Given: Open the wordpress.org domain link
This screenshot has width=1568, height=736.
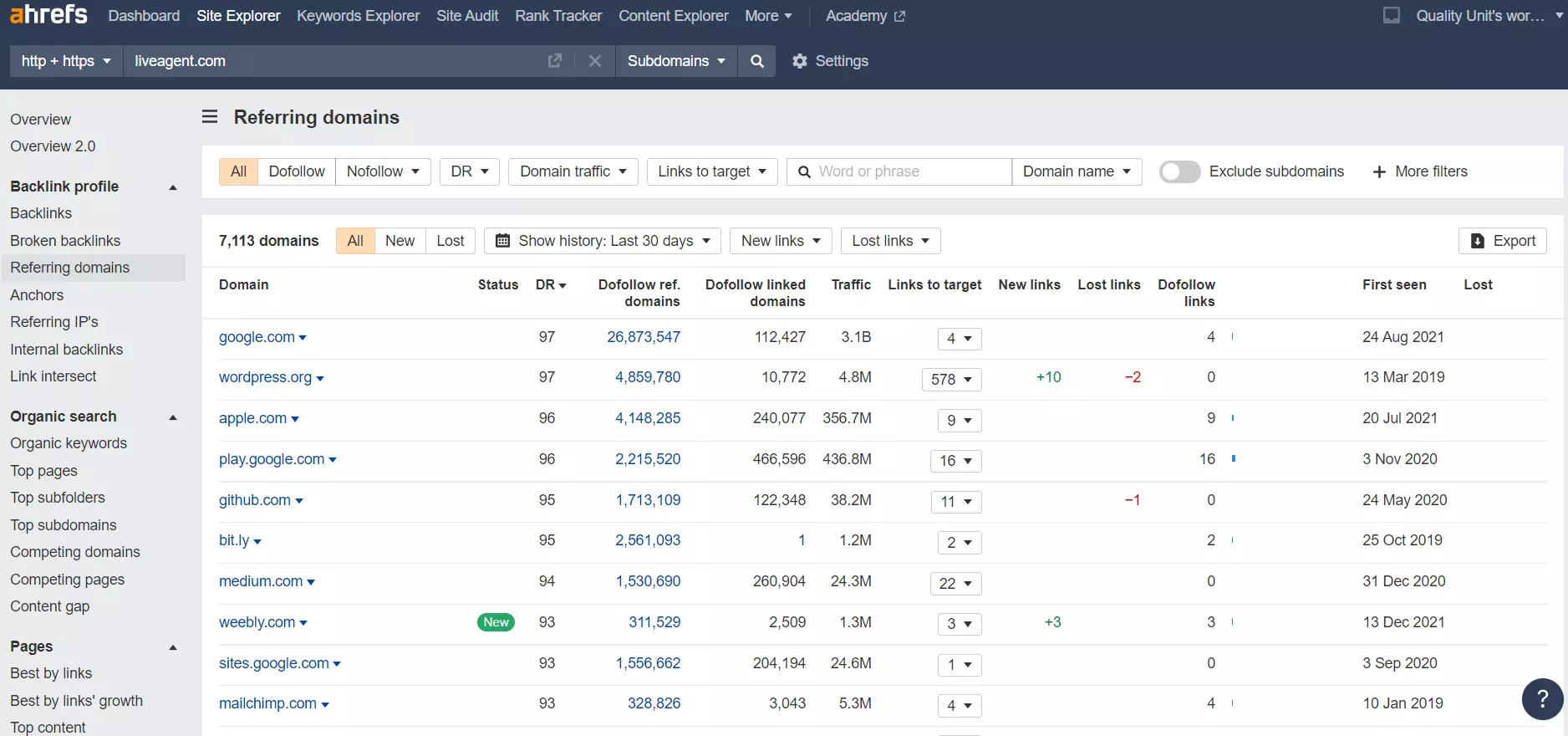Looking at the screenshot, I should coord(265,377).
